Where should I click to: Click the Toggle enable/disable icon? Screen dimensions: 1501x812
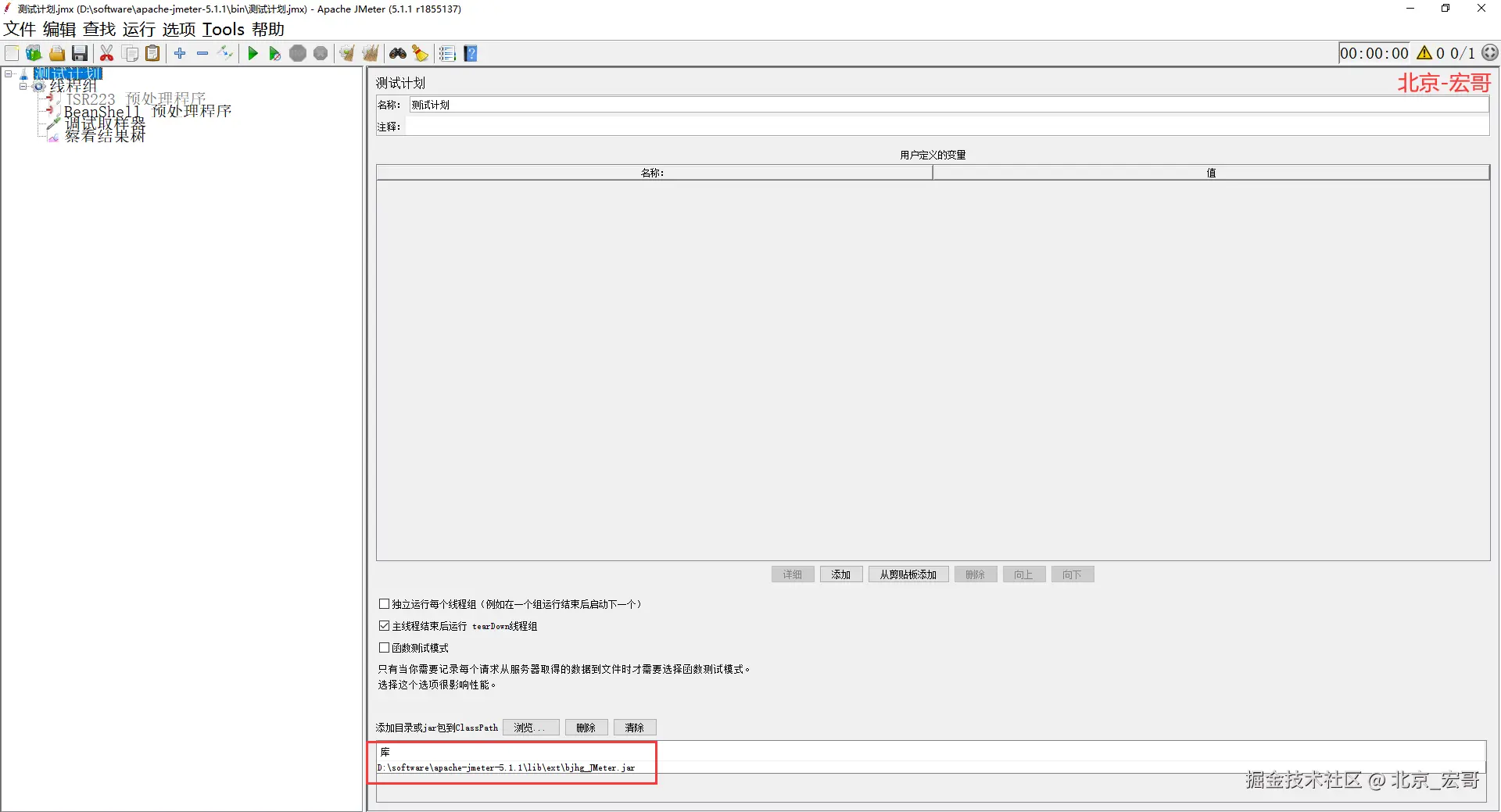[x=225, y=53]
